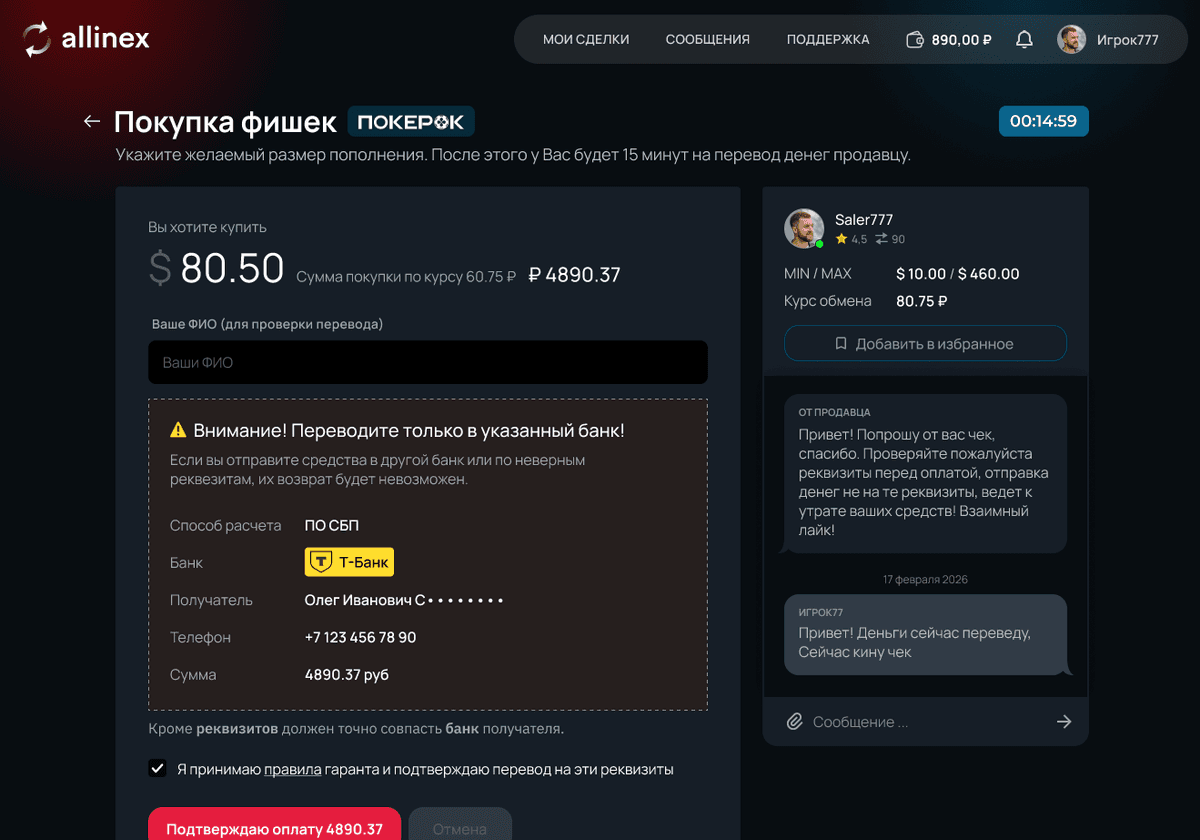Select phone number +7 123 456 78 90
1200x840 pixels.
click(x=360, y=637)
